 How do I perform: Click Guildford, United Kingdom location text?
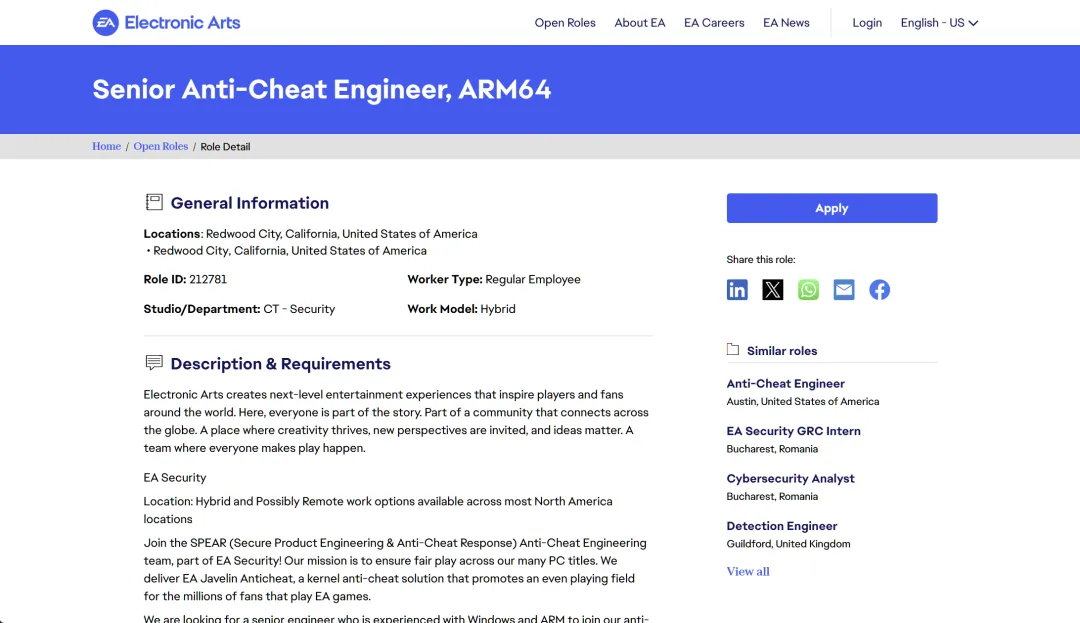pyautogui.click(x=788, y=544)
